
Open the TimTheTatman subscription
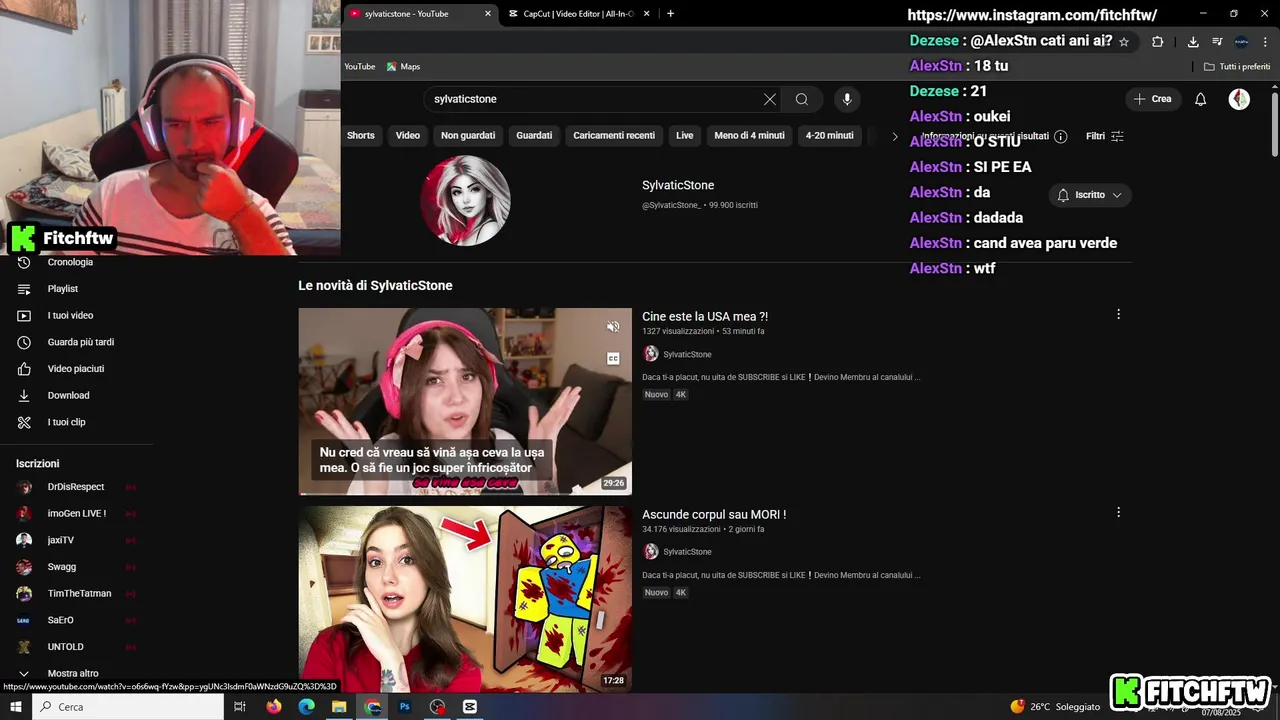(79, 594)
